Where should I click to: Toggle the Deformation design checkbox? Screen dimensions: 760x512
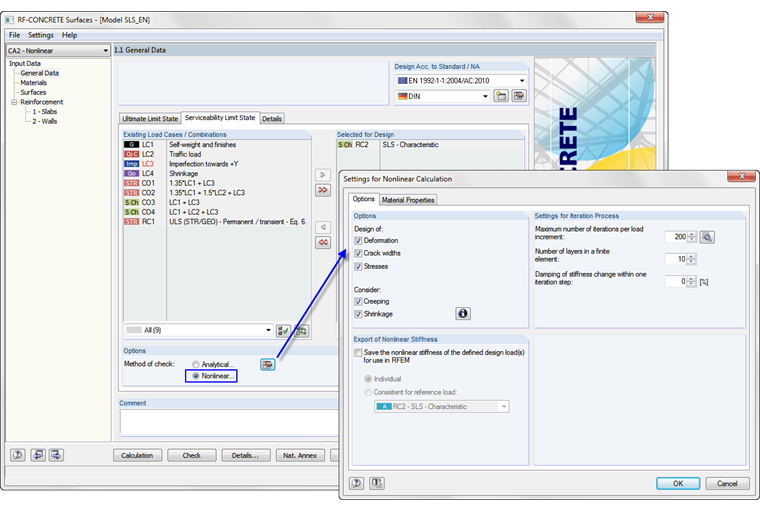click(x=358, y=240)
